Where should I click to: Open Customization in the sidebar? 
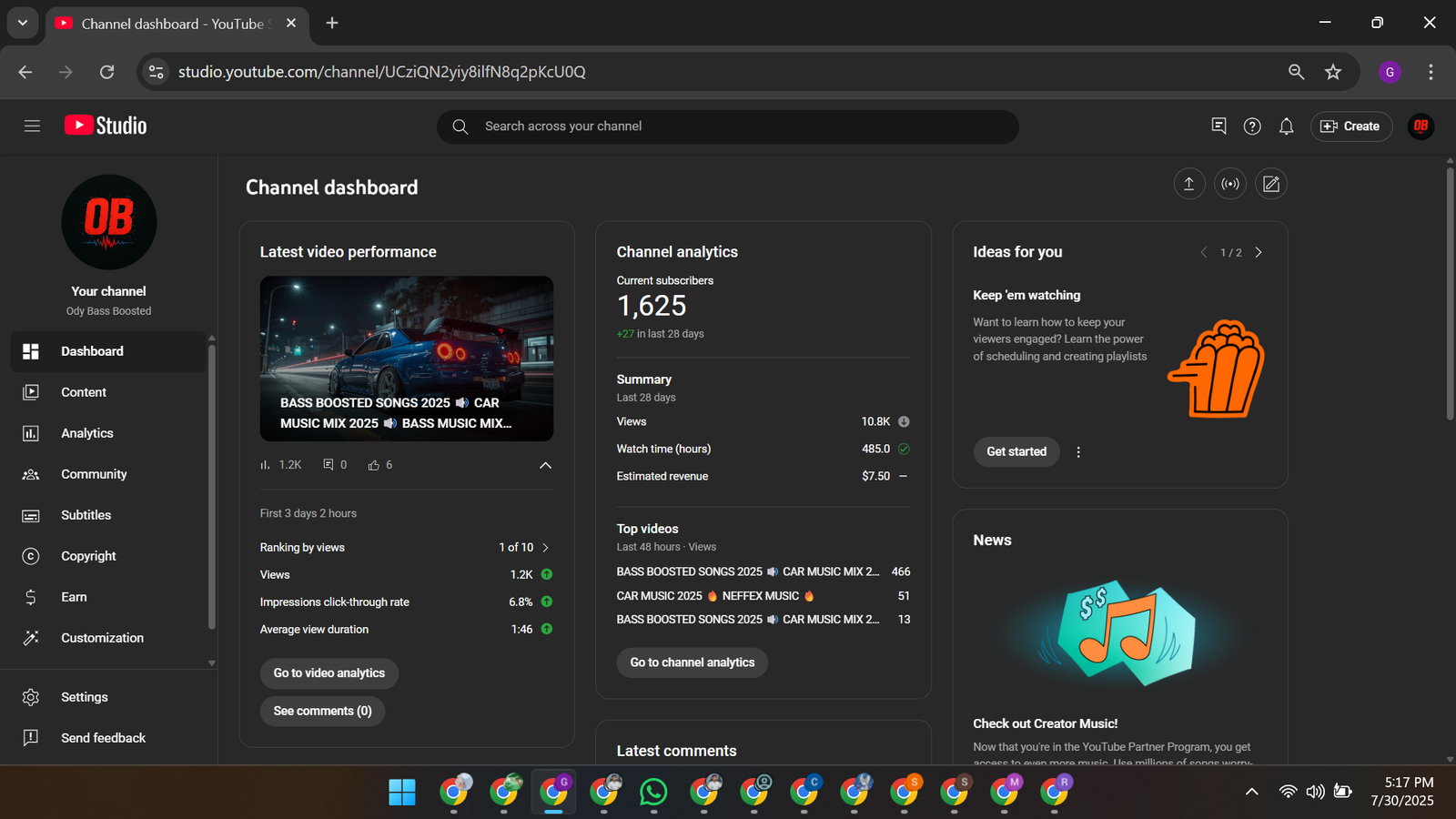click(x=108, y=638)
